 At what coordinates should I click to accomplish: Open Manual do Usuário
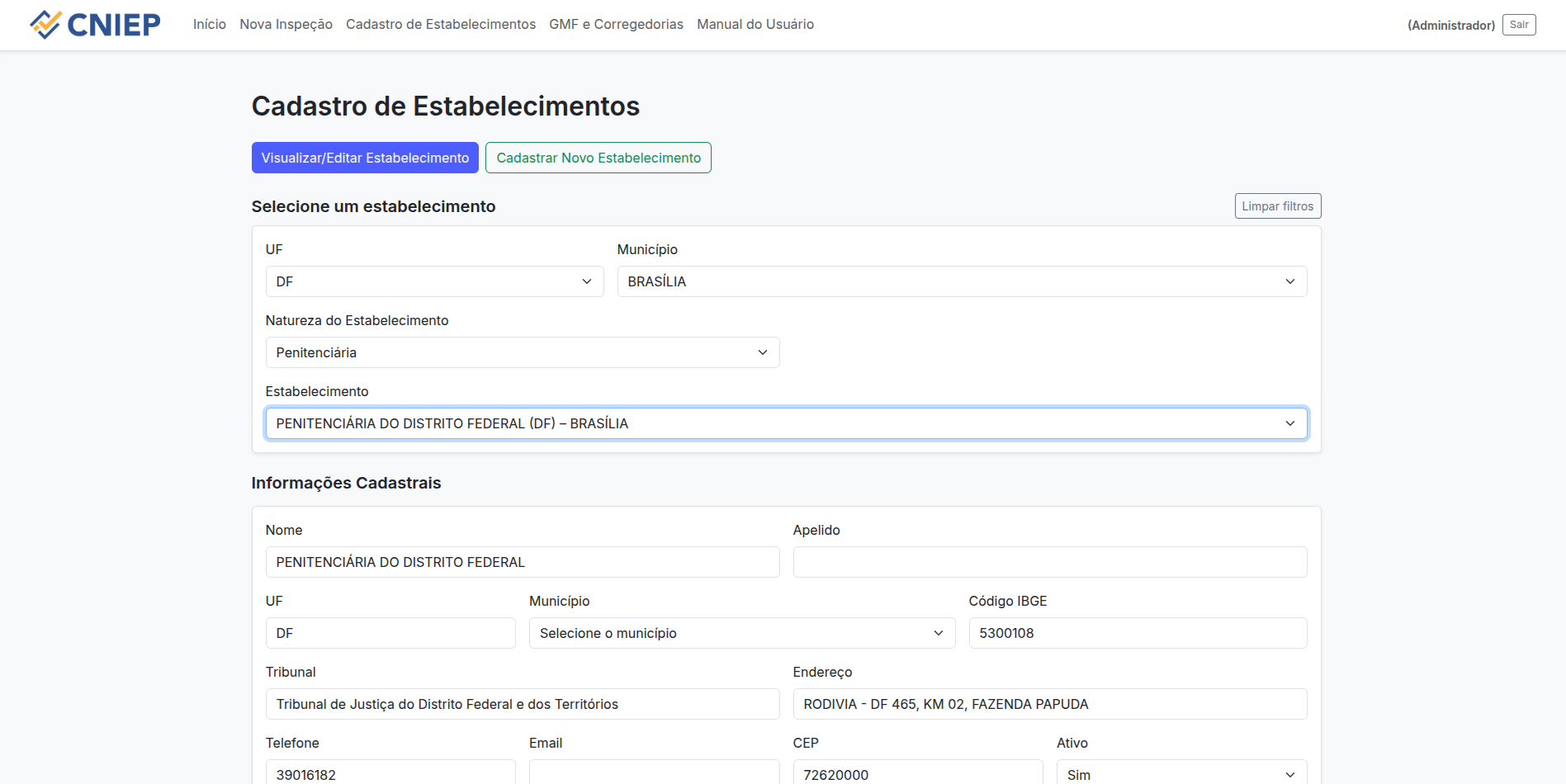[x=755, y=25]
